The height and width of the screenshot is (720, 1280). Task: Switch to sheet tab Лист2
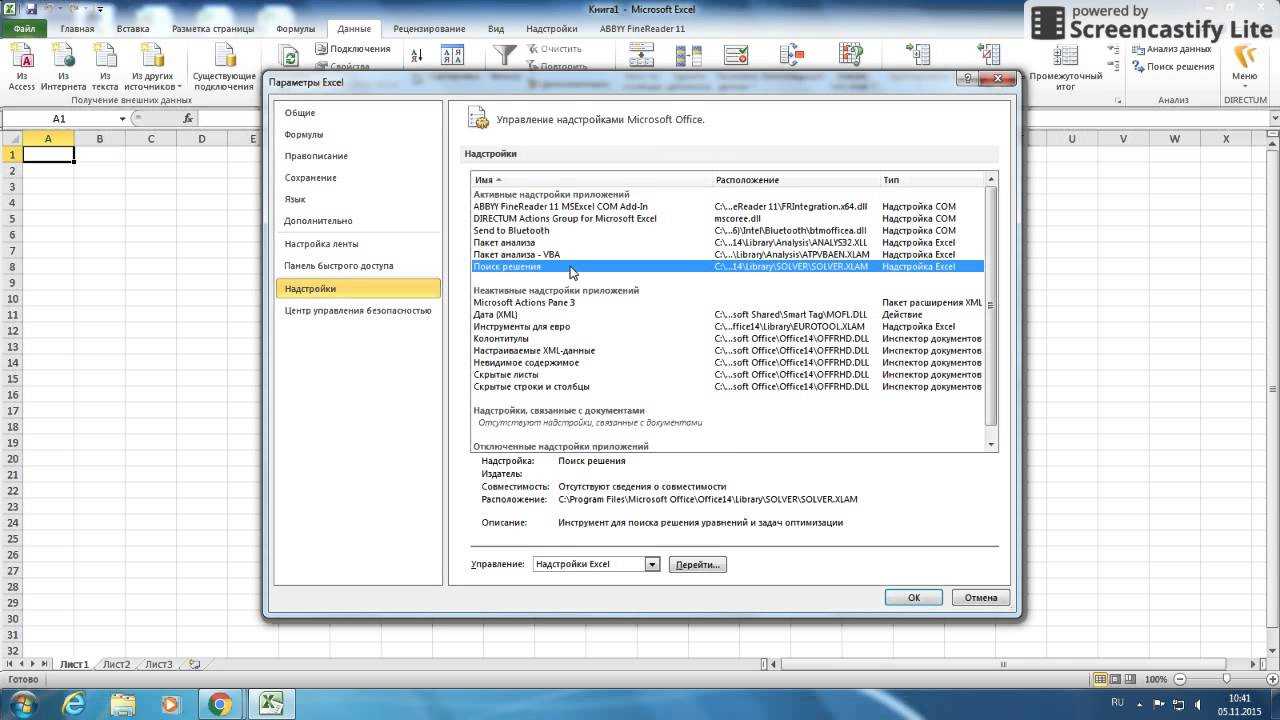point(116,664)
